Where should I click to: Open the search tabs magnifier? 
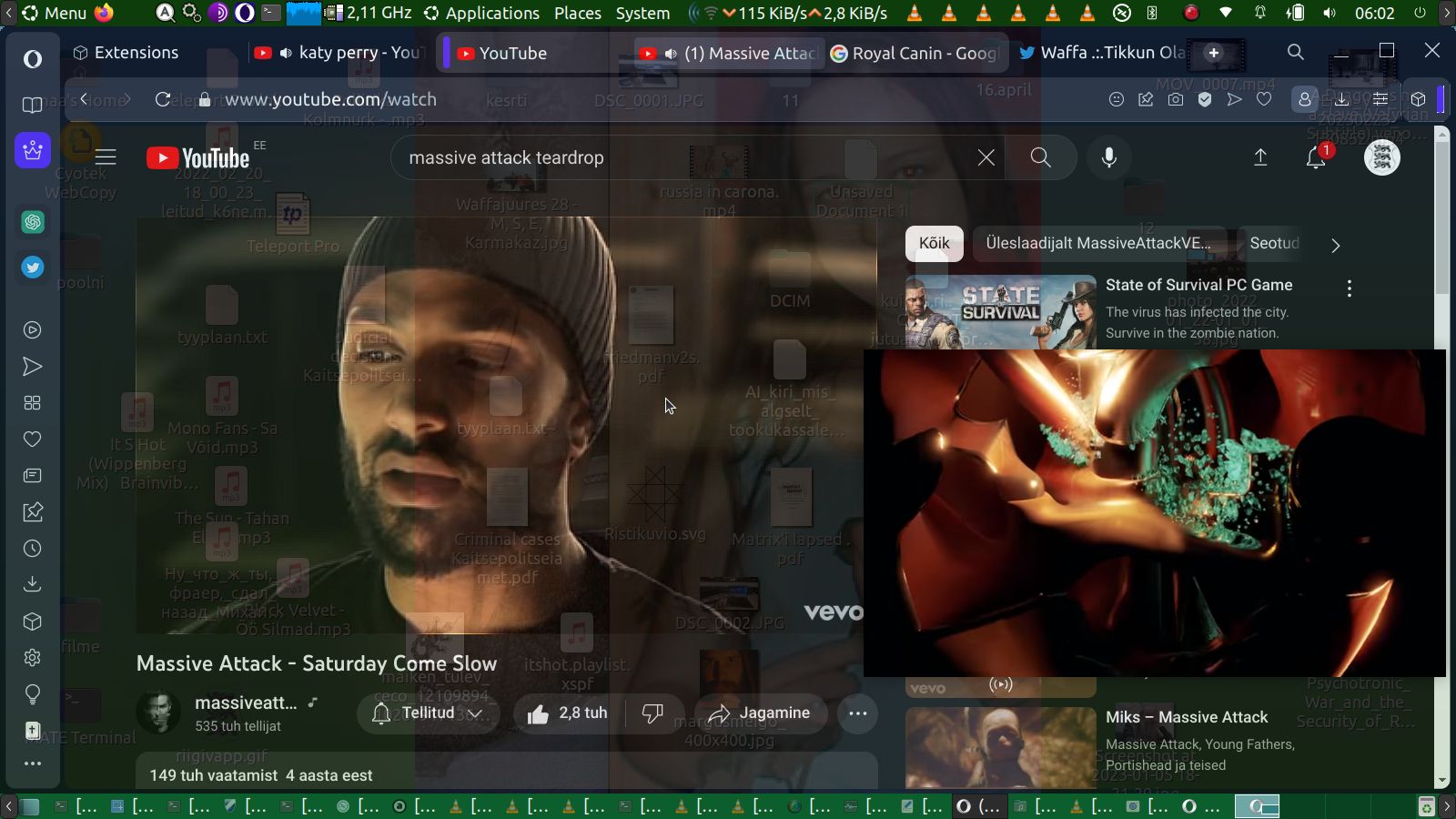1296,53
